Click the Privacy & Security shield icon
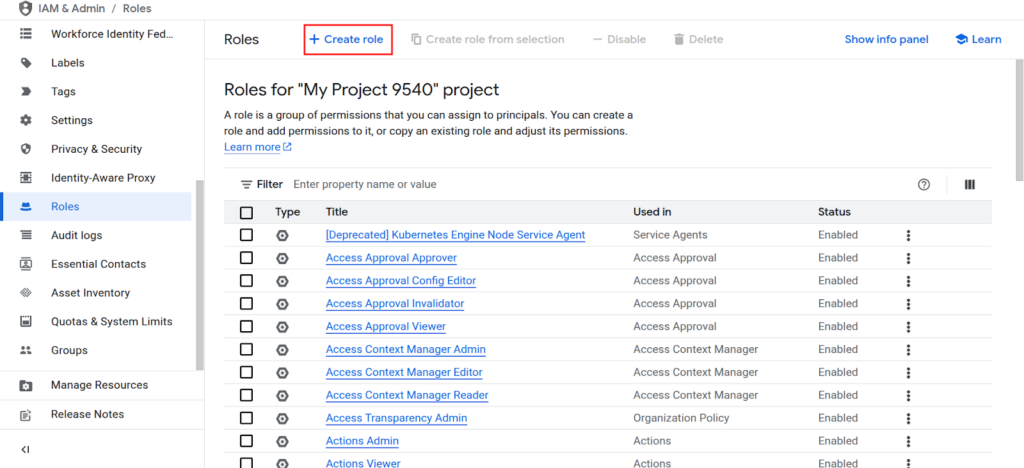Image resolution: width=1024 pixels, height=468 pixels. click(x=25, y=149)
